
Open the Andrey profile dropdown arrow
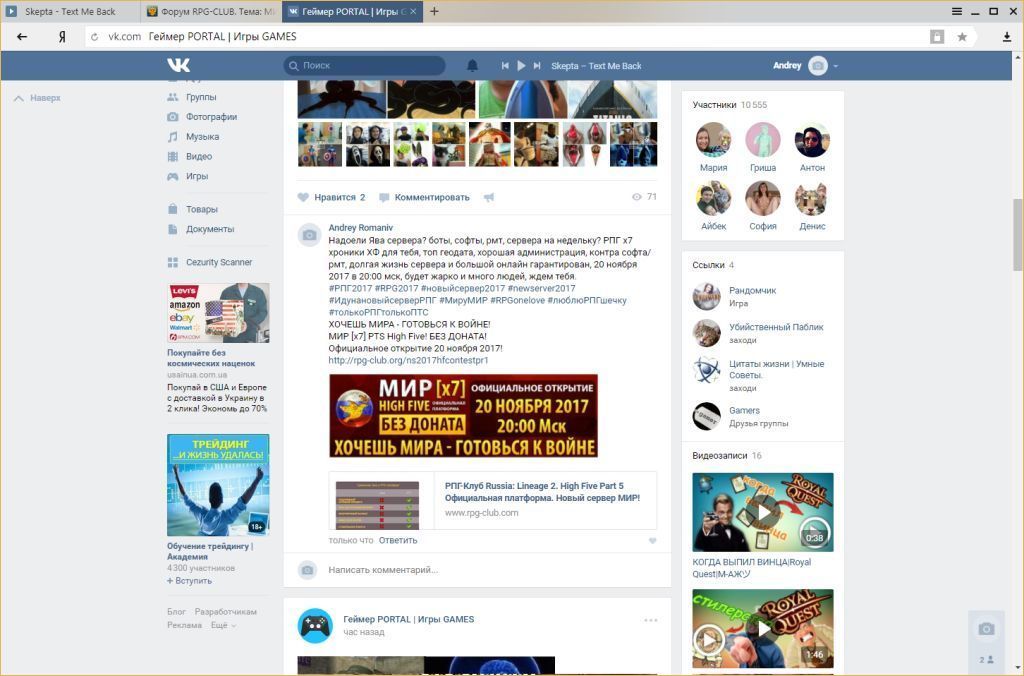point(835,66)
